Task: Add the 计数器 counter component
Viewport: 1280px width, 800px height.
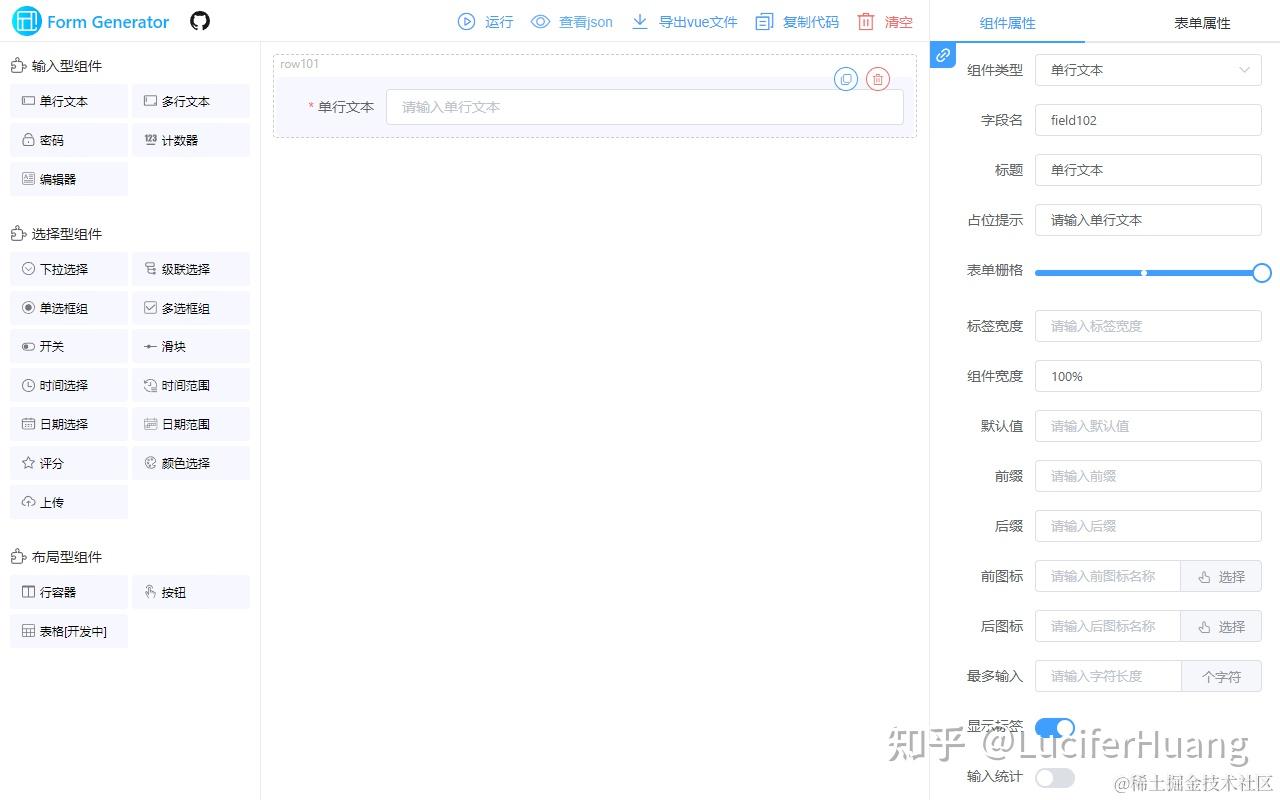Action: pyautogui.click(x=190, y=140)
